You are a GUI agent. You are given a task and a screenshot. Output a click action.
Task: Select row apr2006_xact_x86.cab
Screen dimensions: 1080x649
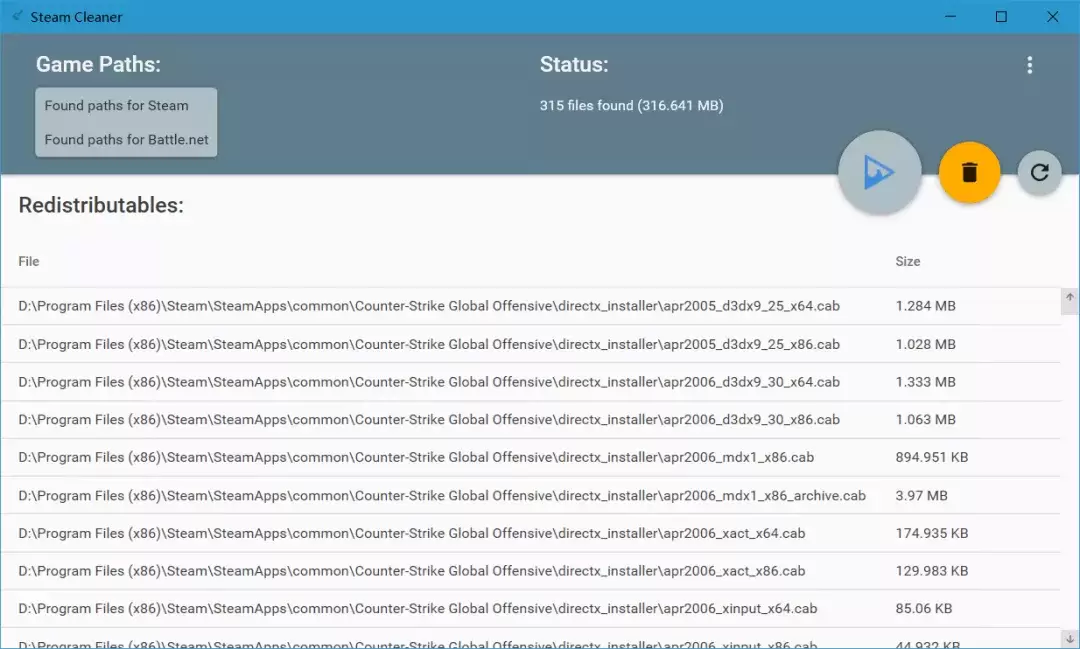pos(530,571)
